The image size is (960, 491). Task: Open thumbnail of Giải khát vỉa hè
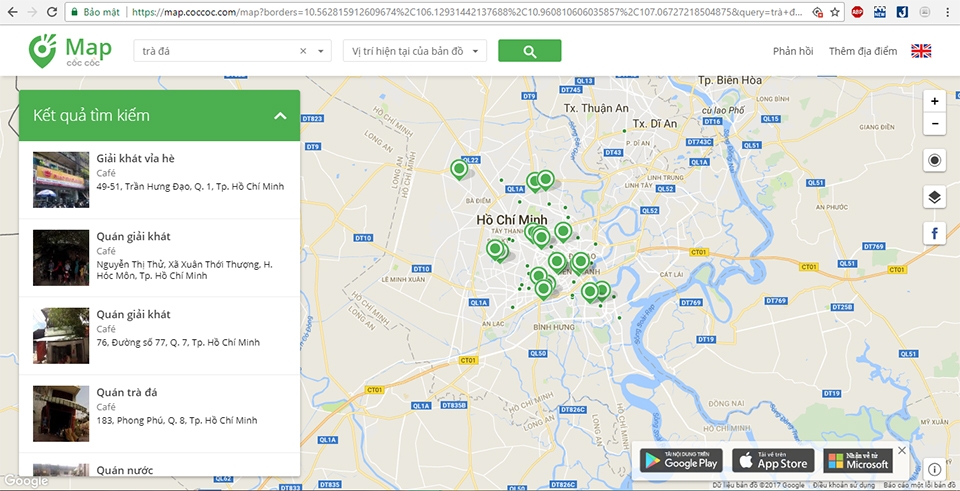pyautogui.click(x=61, y=179)
